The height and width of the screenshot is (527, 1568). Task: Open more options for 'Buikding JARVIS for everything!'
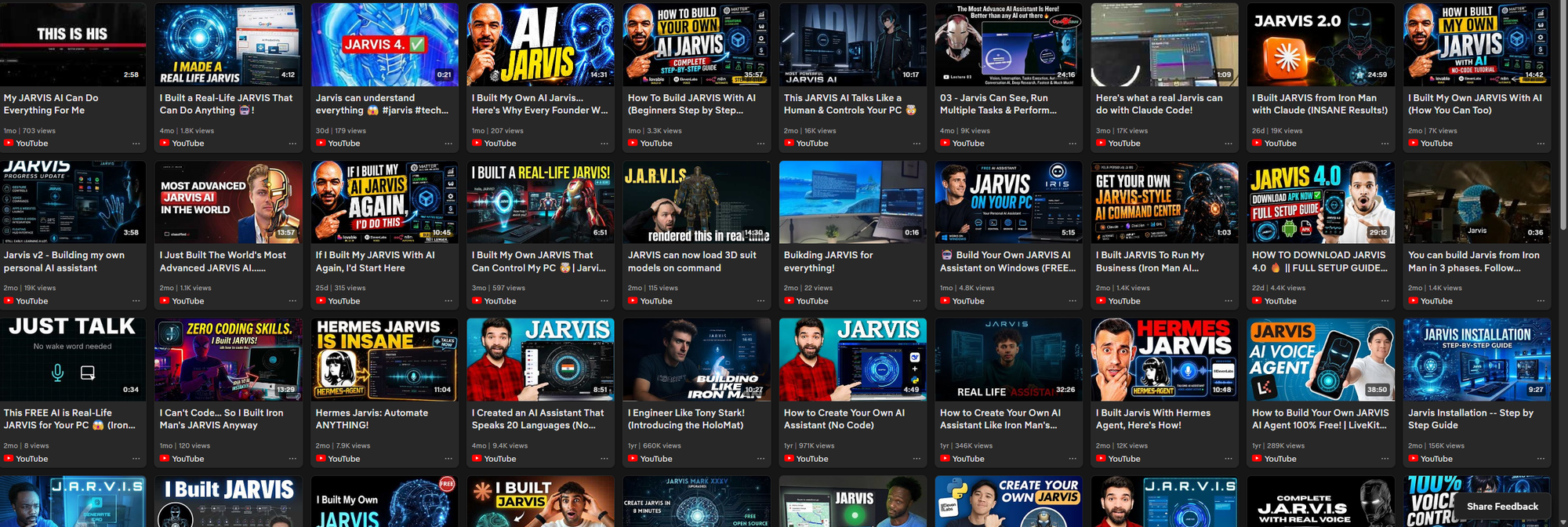916,301
